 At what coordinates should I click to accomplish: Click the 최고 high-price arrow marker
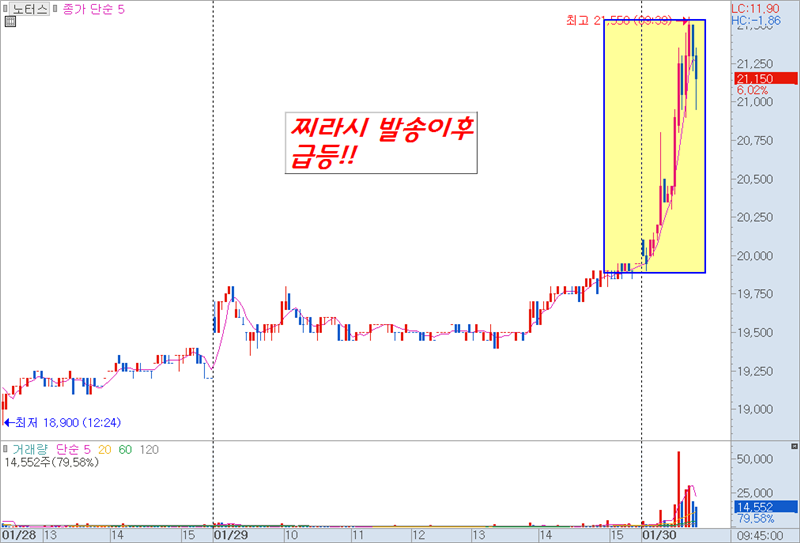(685, 20)
